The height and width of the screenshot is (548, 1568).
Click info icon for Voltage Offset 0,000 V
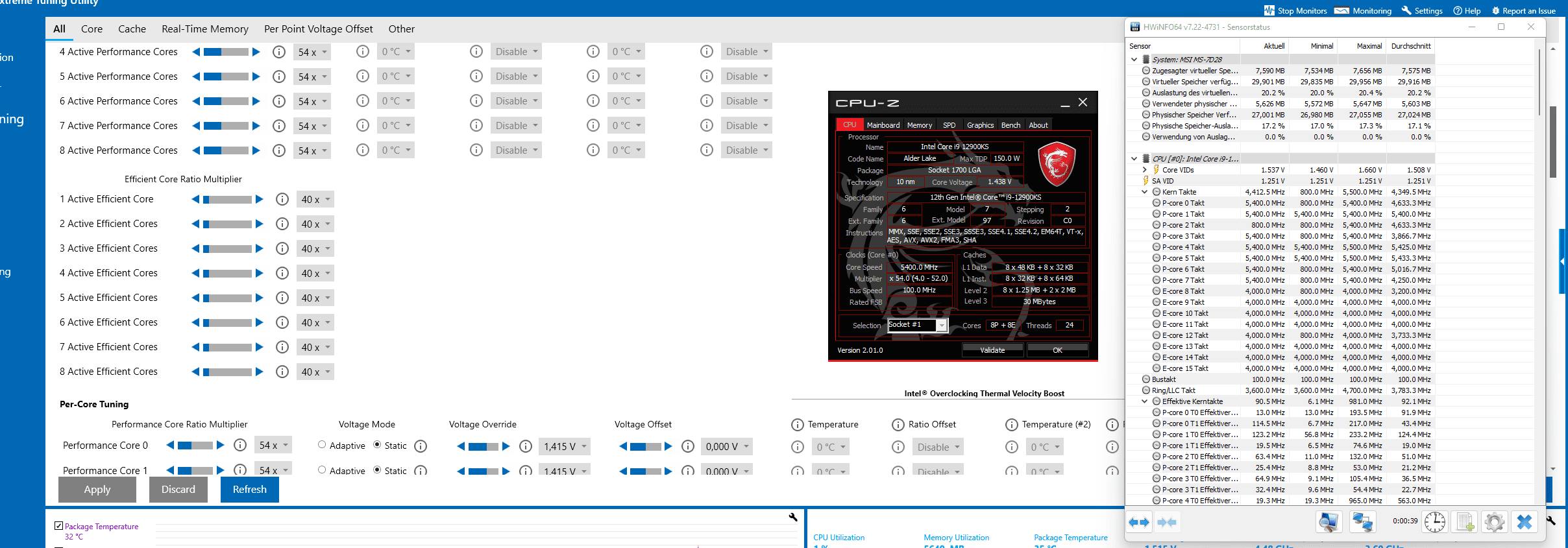point(689,446)
